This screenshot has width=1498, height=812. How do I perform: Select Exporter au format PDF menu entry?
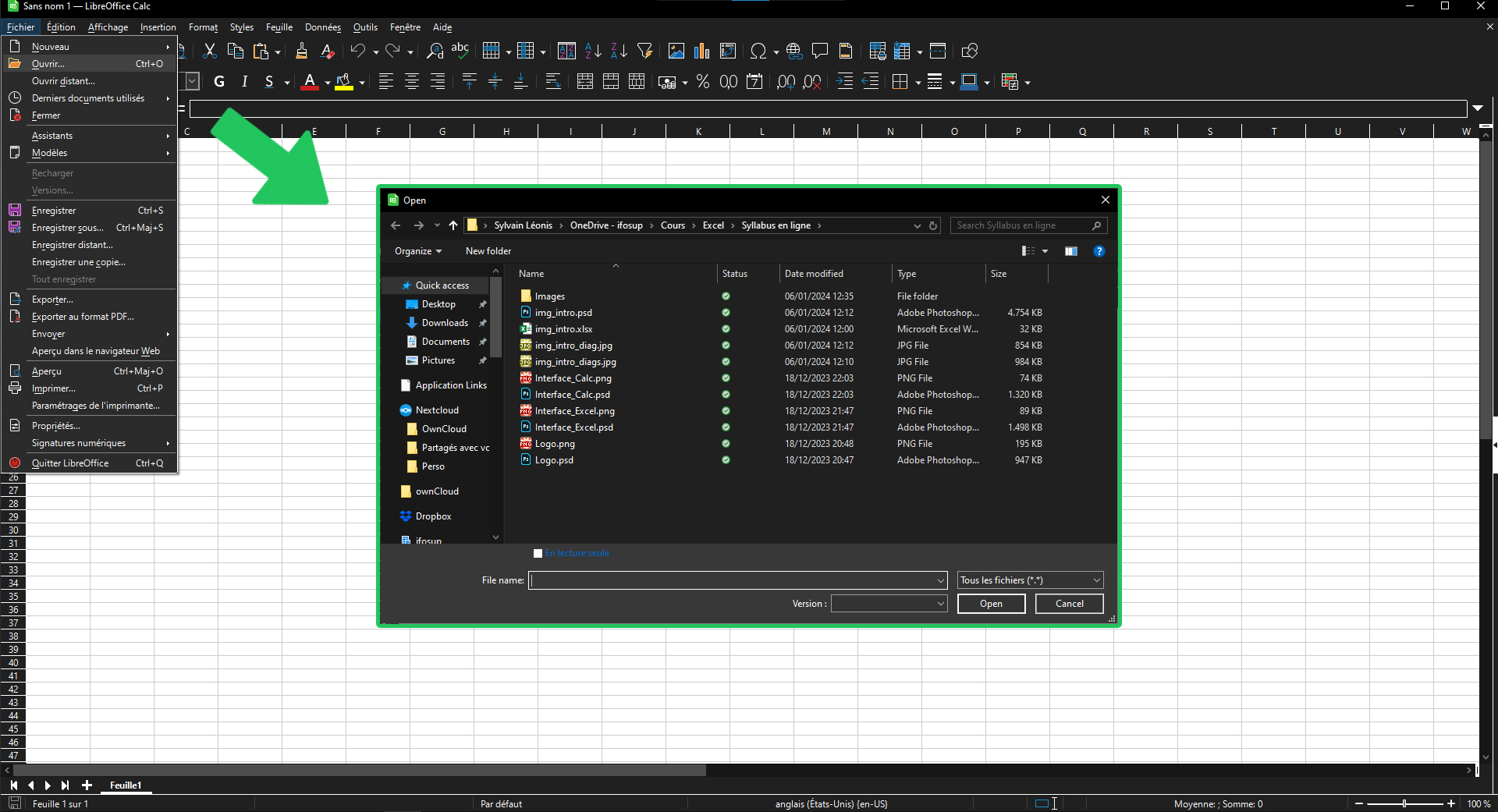point(83,317)
